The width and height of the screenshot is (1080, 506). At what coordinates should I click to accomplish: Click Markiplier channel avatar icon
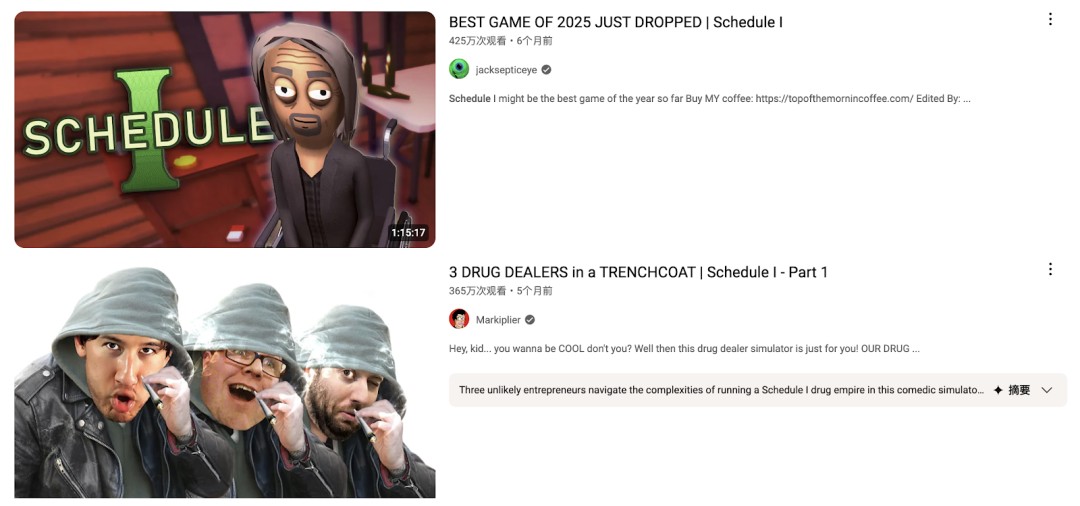459,319
